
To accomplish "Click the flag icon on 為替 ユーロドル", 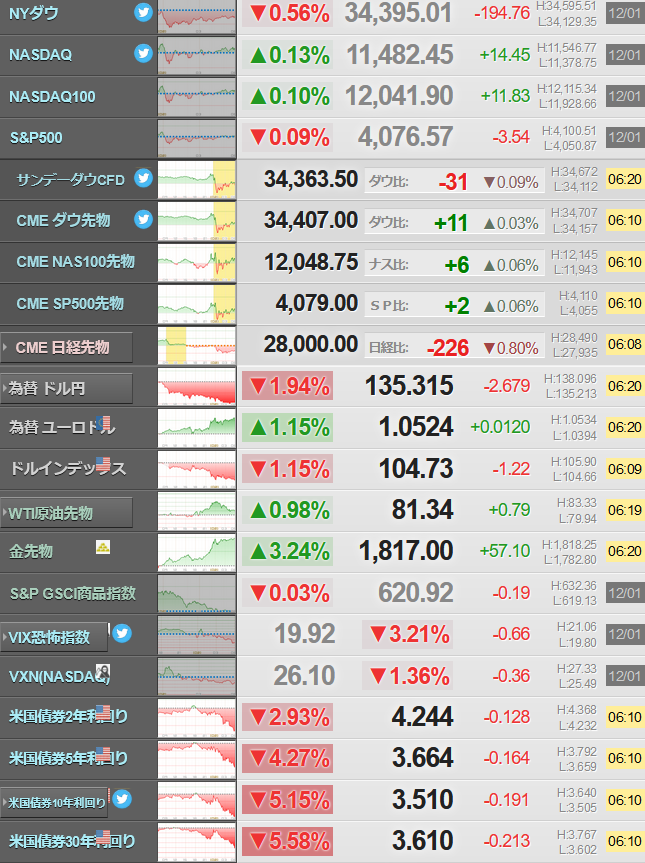I will (x=103, y=423).
